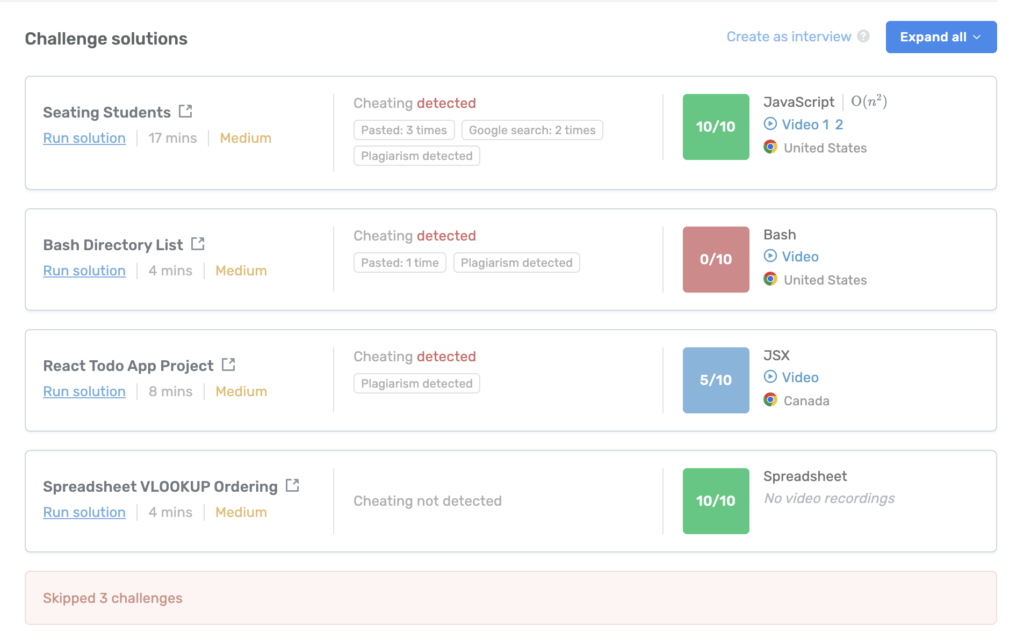Open Bash Directory List external link icon
This screenshot has width=1024, height=641.
click(198, 243)
